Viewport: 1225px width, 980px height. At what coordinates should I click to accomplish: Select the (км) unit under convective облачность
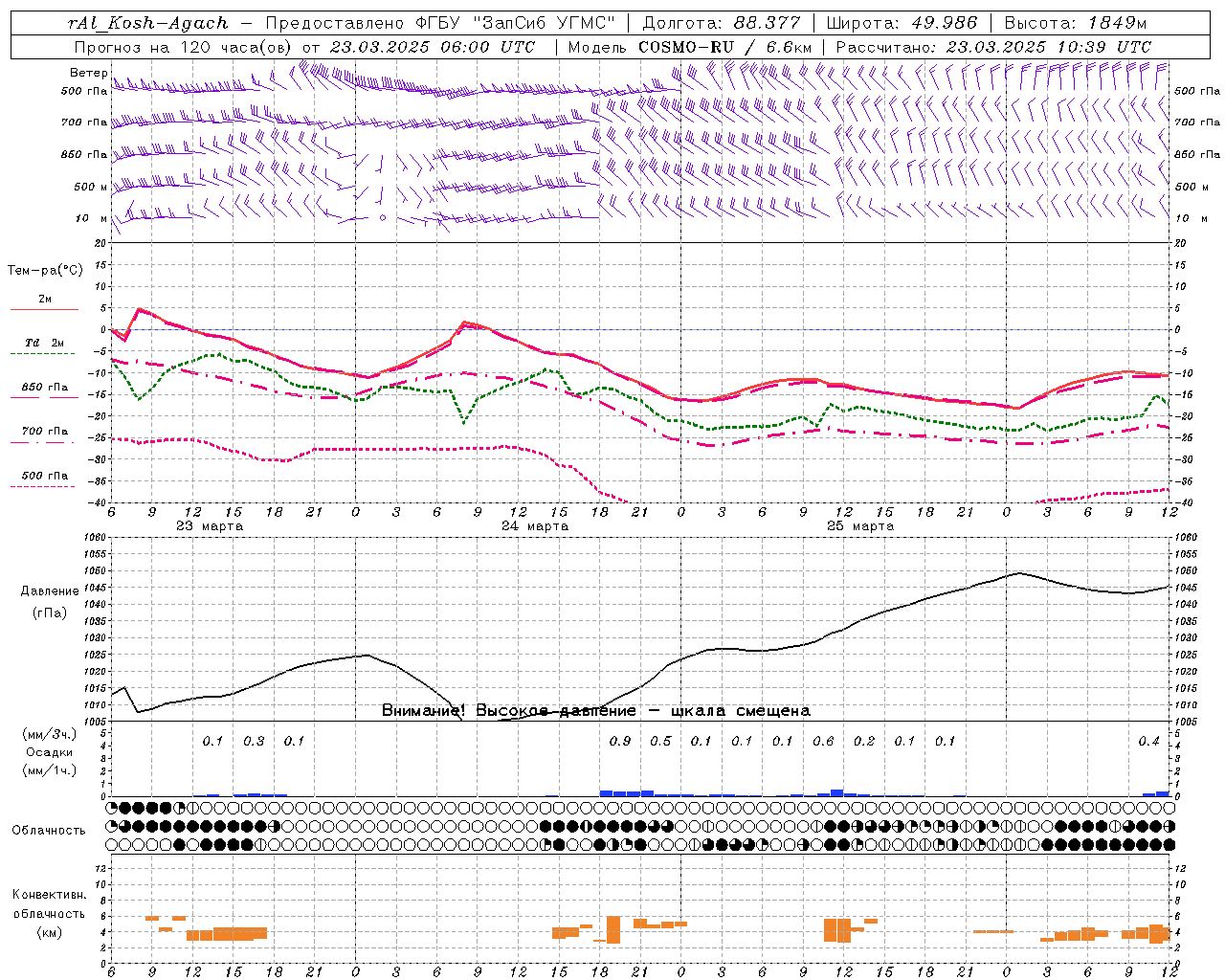(x=49, y=932)
